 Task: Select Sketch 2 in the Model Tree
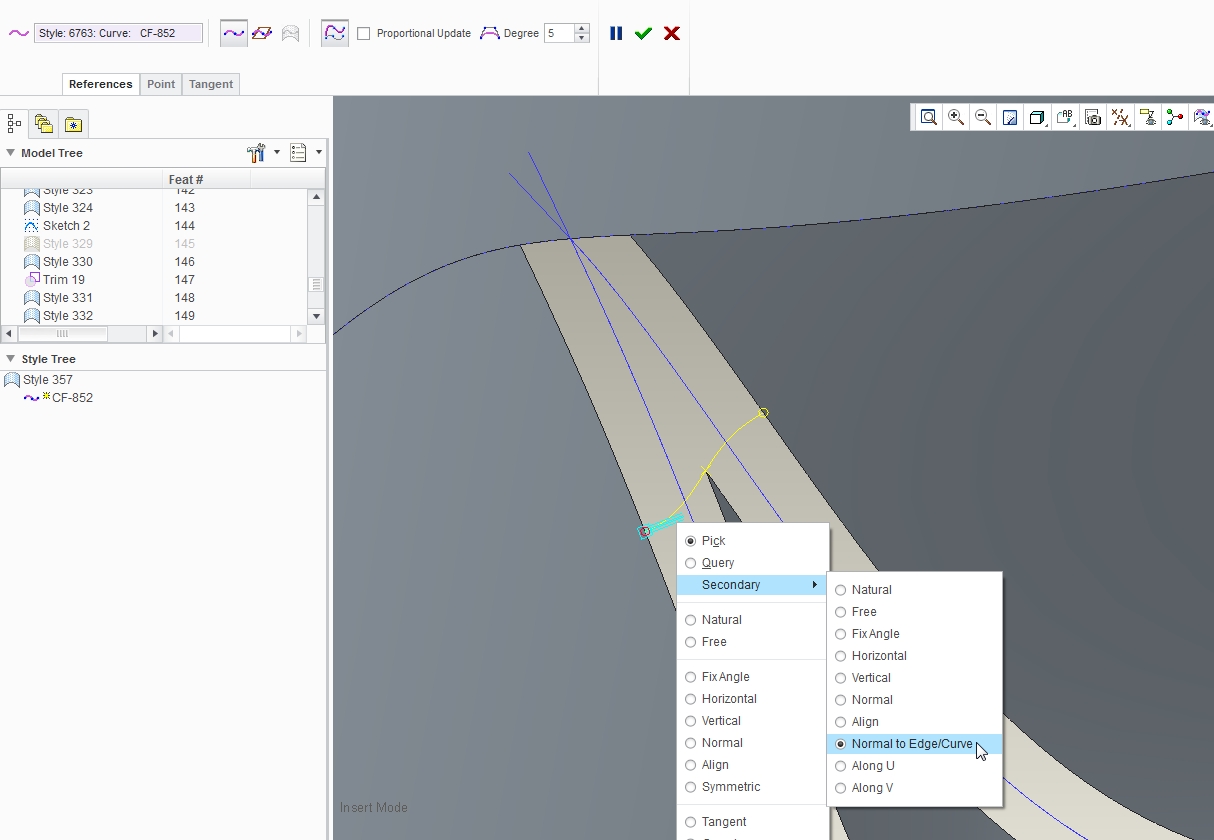click(x=66, y=226)
